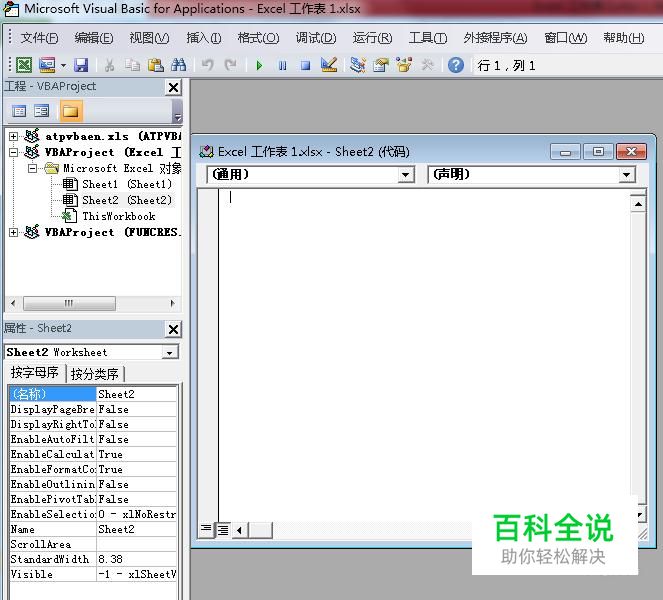663x600 pixels.
Task: Open VBA Help question mark icon
Action: coord(456,66)
